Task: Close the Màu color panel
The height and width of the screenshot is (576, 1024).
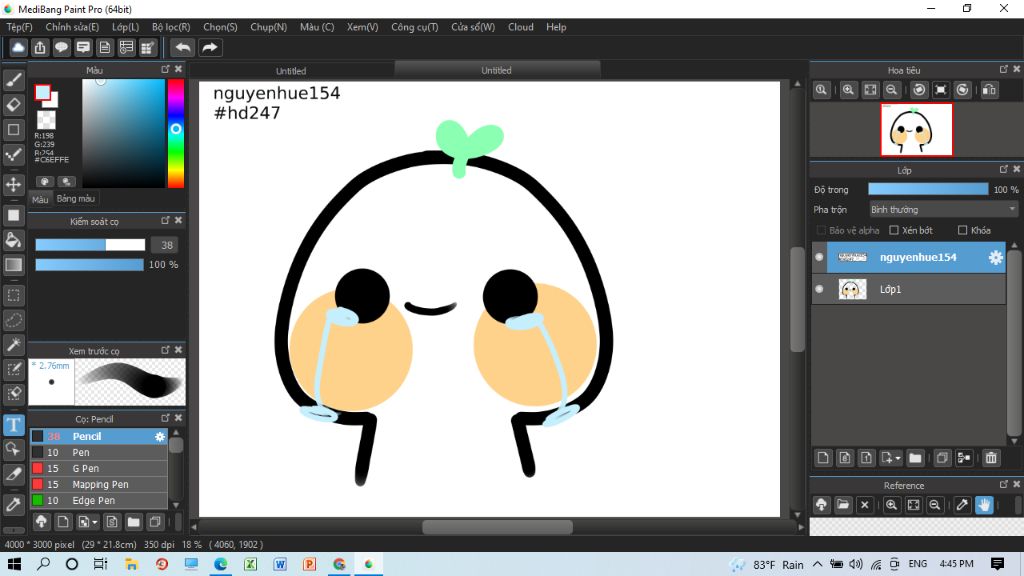Action: click(x=178, y=69)
